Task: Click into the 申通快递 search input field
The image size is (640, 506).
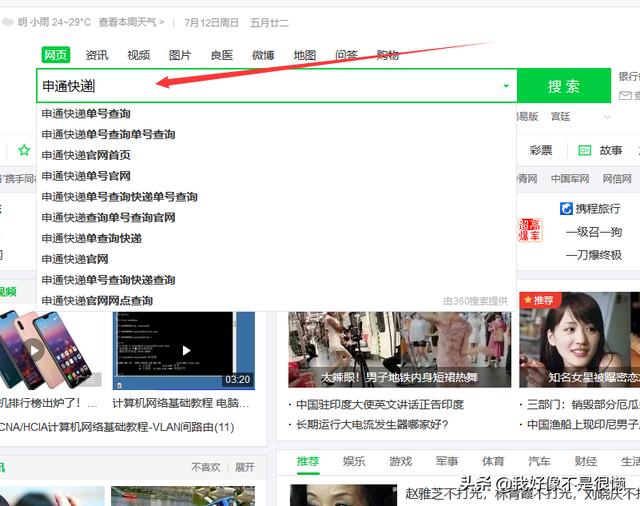Action: pyautogui.click(x=269, y=86)
